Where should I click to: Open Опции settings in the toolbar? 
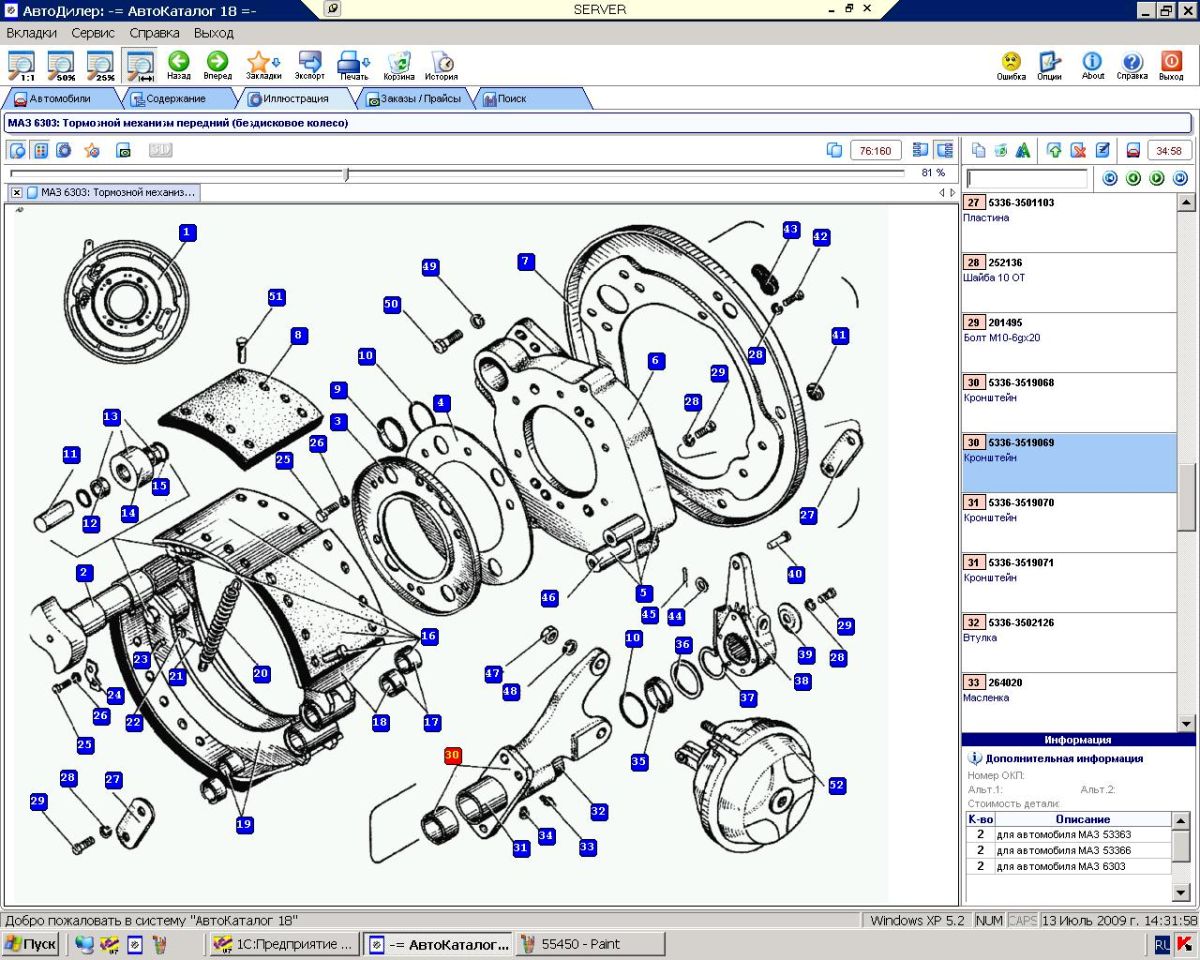(1049, 66)
